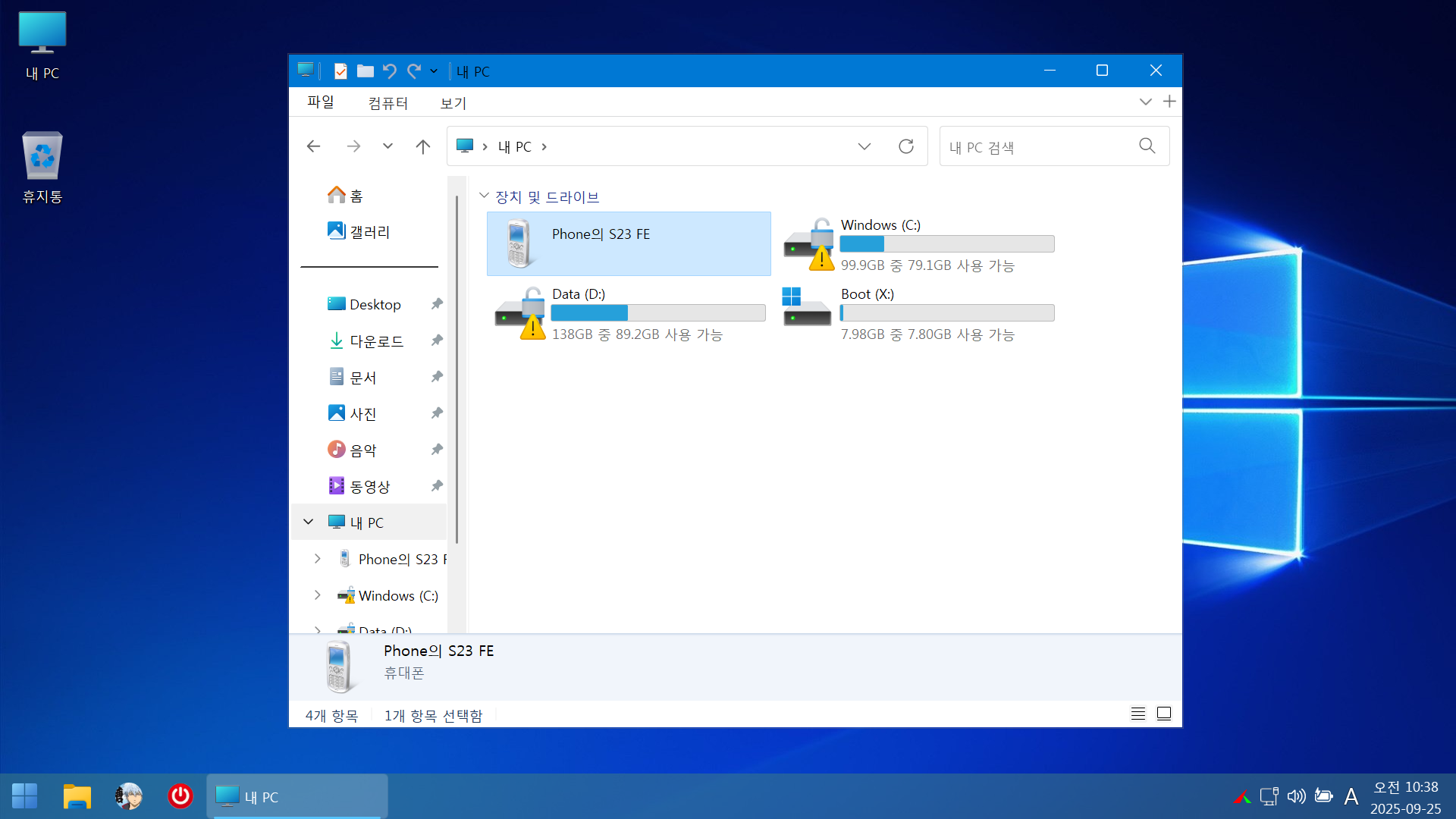
Task: Refresh the current folder view
Action: 906,146
